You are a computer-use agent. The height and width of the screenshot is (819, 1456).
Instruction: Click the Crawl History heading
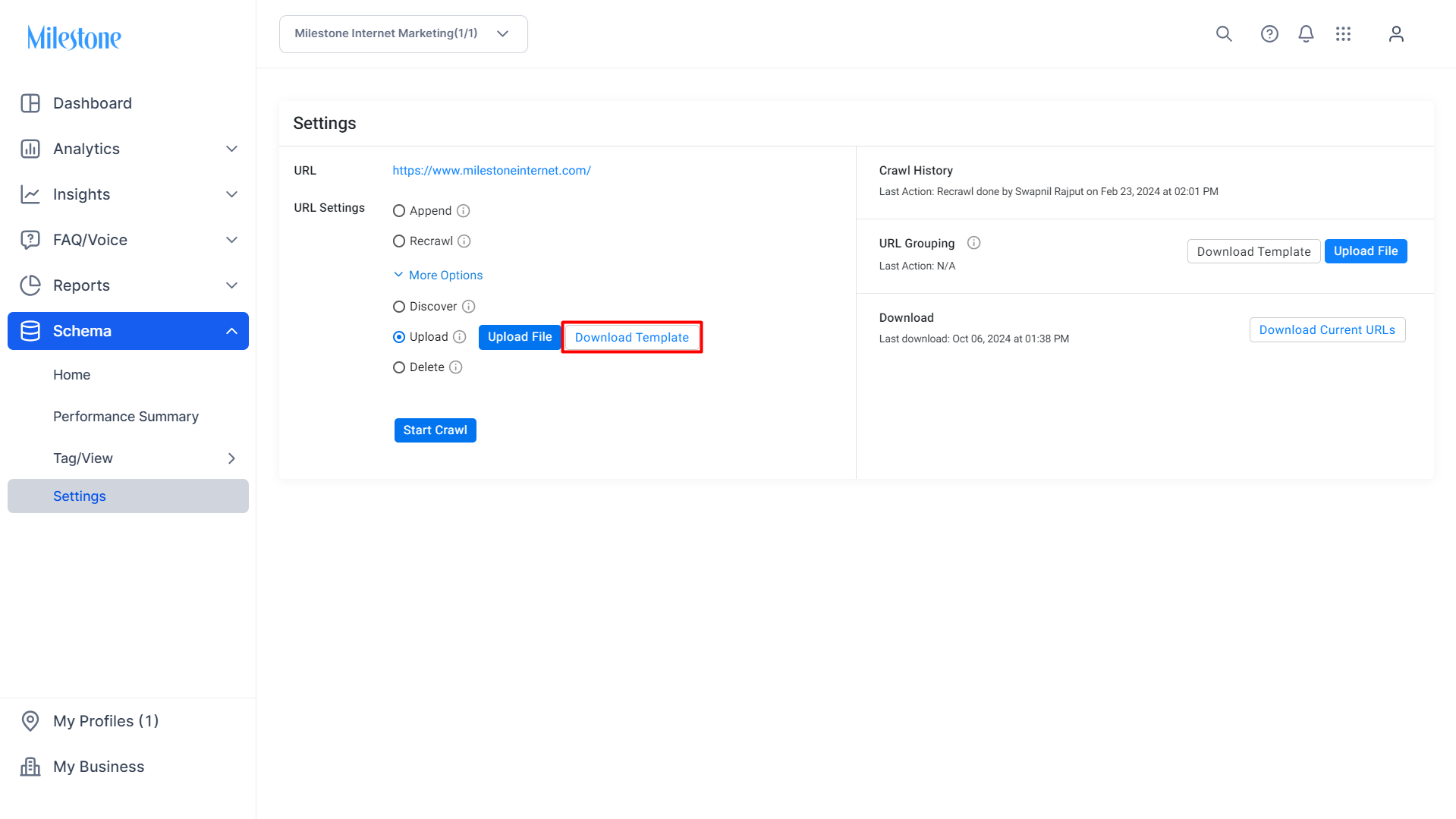(x=916, y=171)
